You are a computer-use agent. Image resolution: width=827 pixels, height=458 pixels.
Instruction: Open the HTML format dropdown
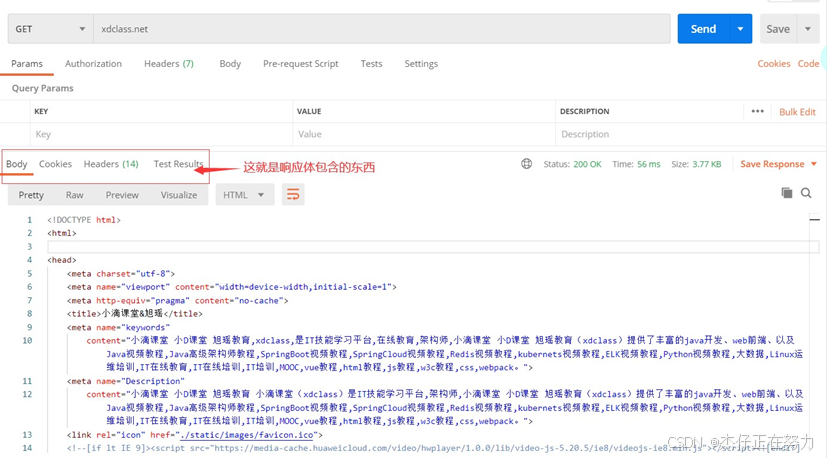[x=244, y=195]
